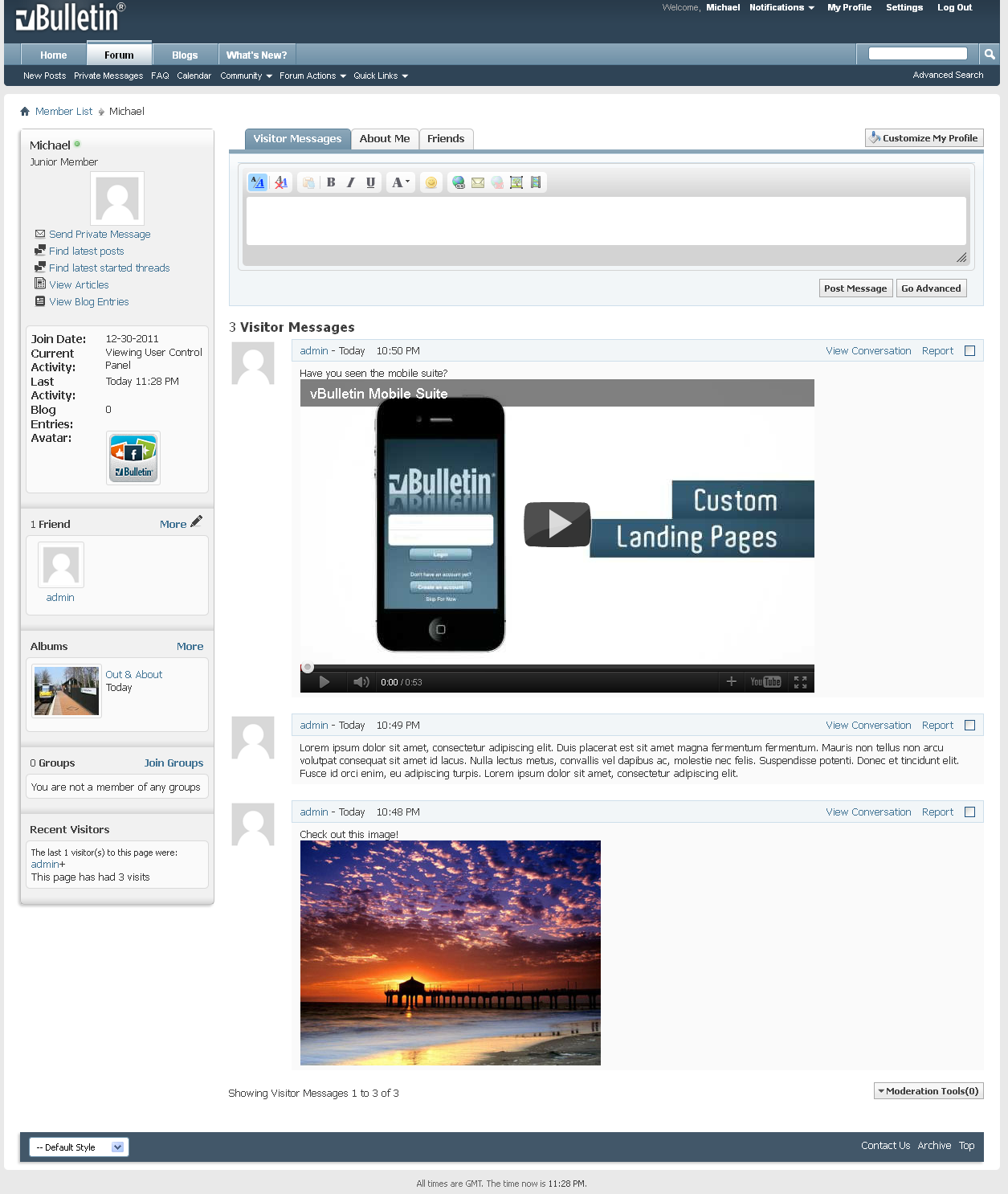Image resolution: width=1008 pixels, height=1194 pixels.
Task: Play the vBulletin Mobile Suite video
Action: pos(557,524)
